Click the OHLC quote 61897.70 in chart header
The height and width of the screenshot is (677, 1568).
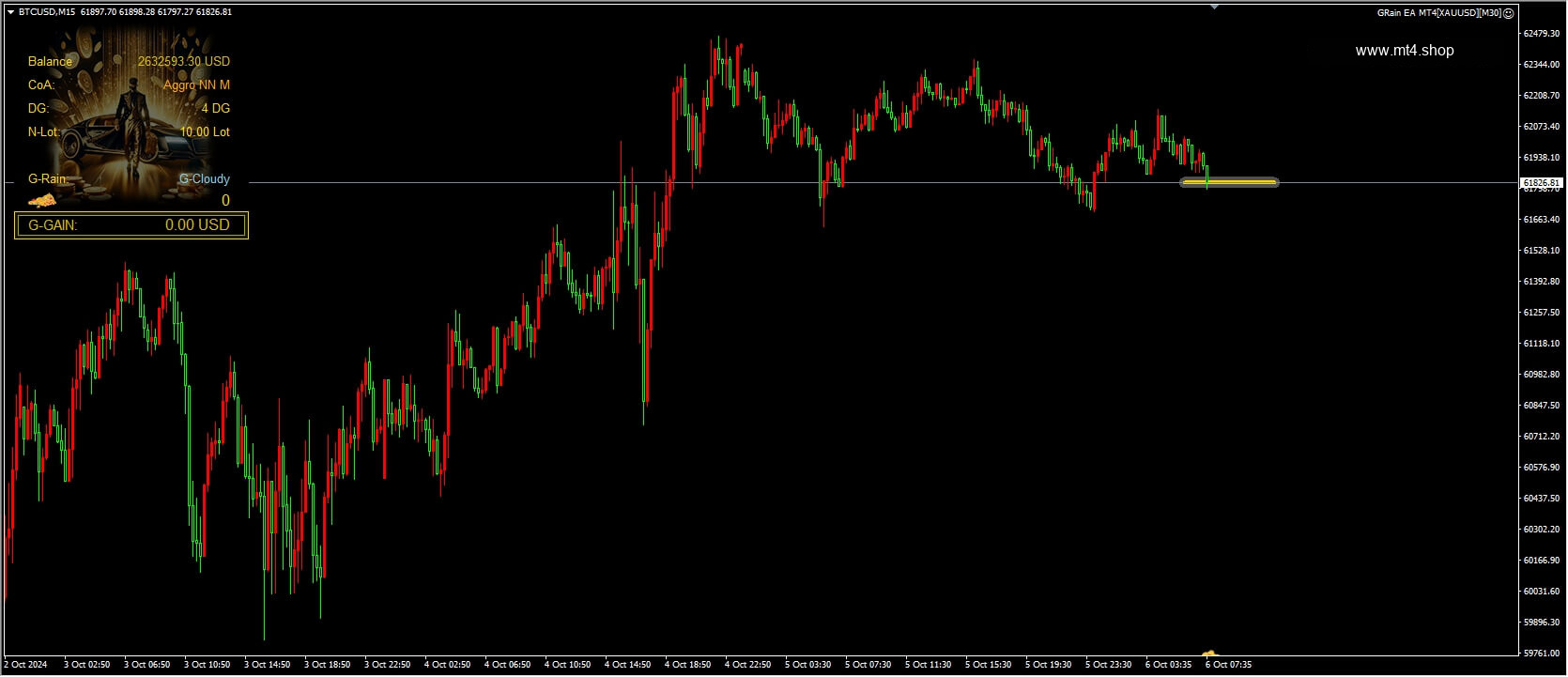[x=99, y=12]
